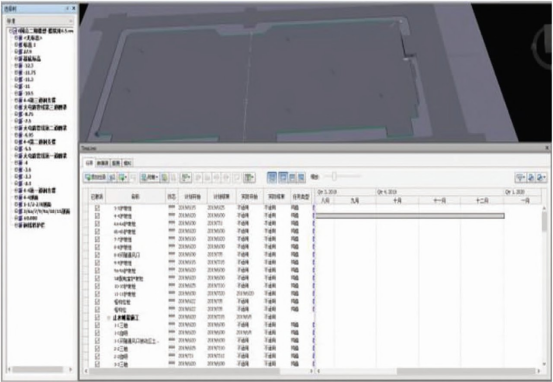Screen dimensions: 553x382
Task: Expand the -10.5 level node
Action: click(x=16, y=93)
